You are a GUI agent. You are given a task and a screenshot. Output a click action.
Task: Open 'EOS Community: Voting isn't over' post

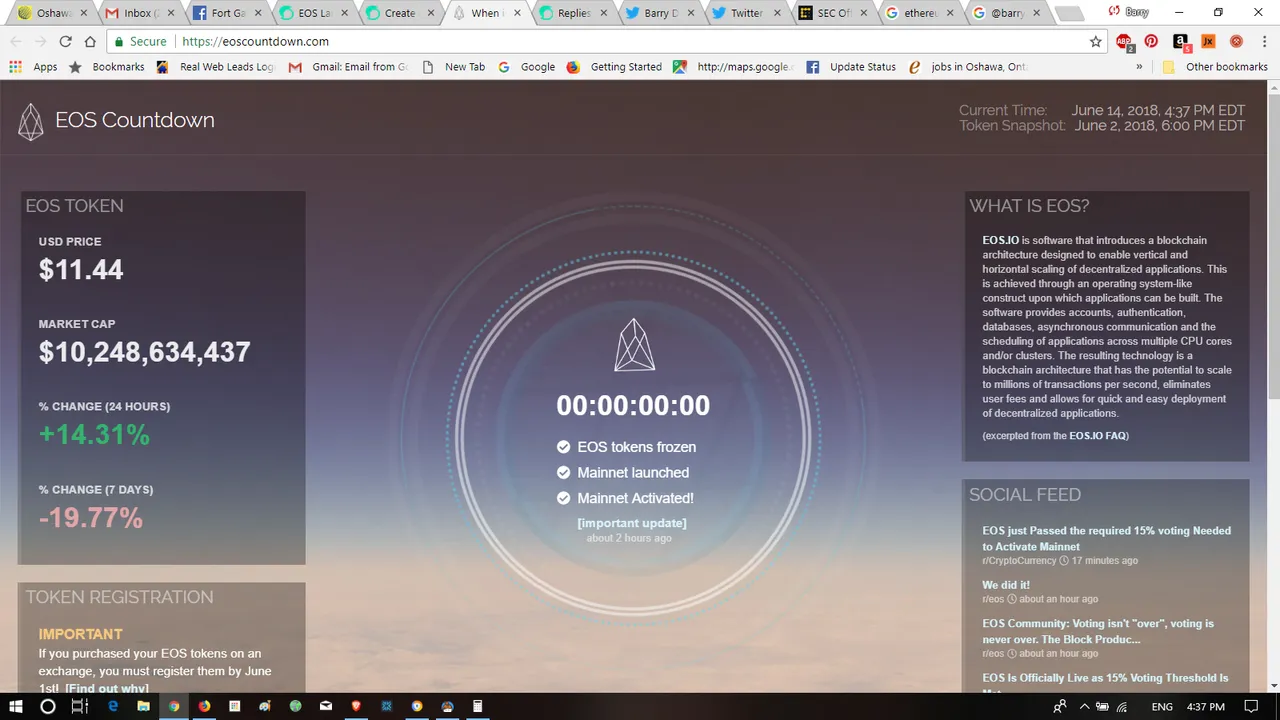pyautogui.click(x=1098, y=631)
